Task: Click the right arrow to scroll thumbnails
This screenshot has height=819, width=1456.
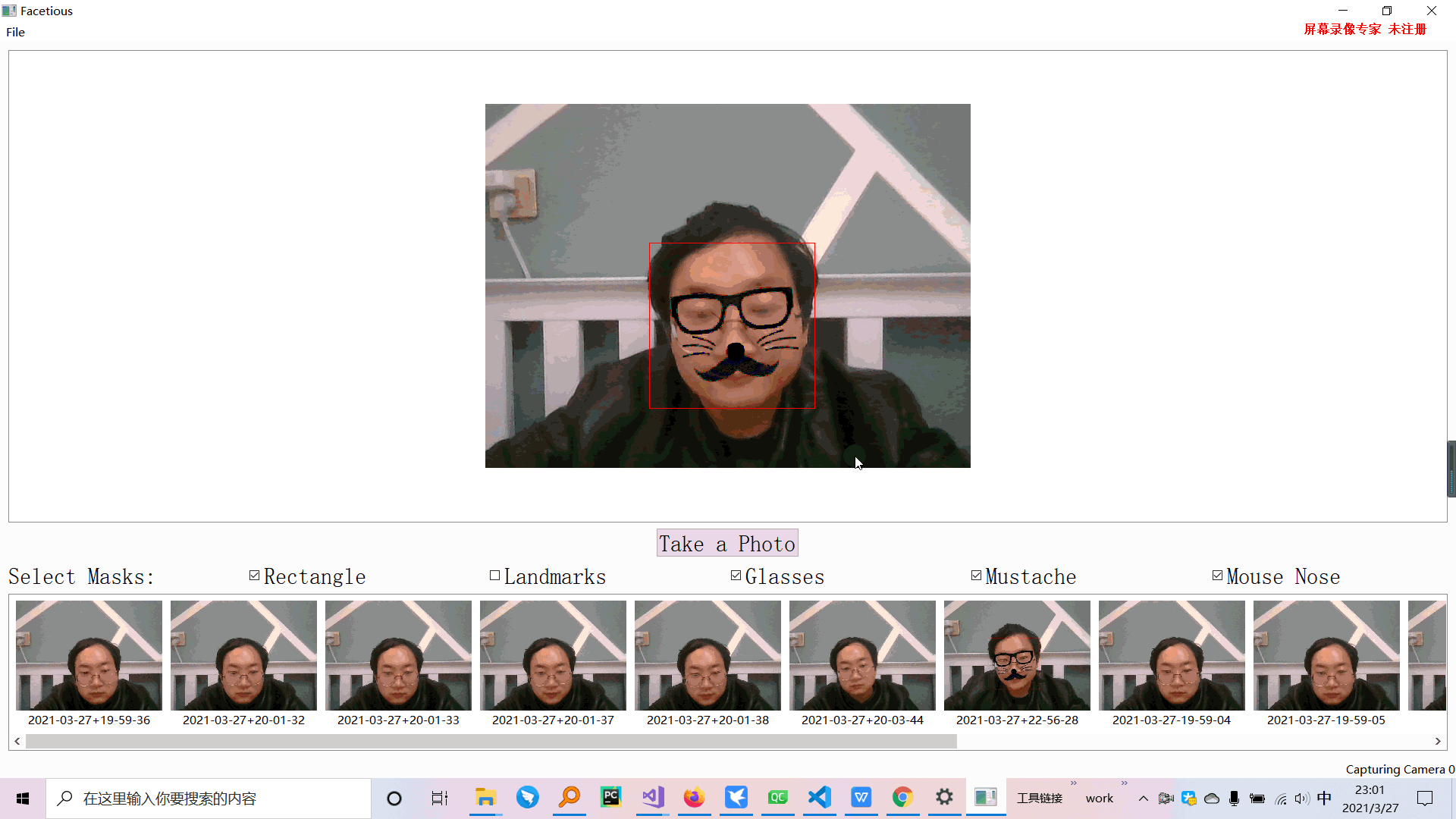Action: coord(1438,741)
